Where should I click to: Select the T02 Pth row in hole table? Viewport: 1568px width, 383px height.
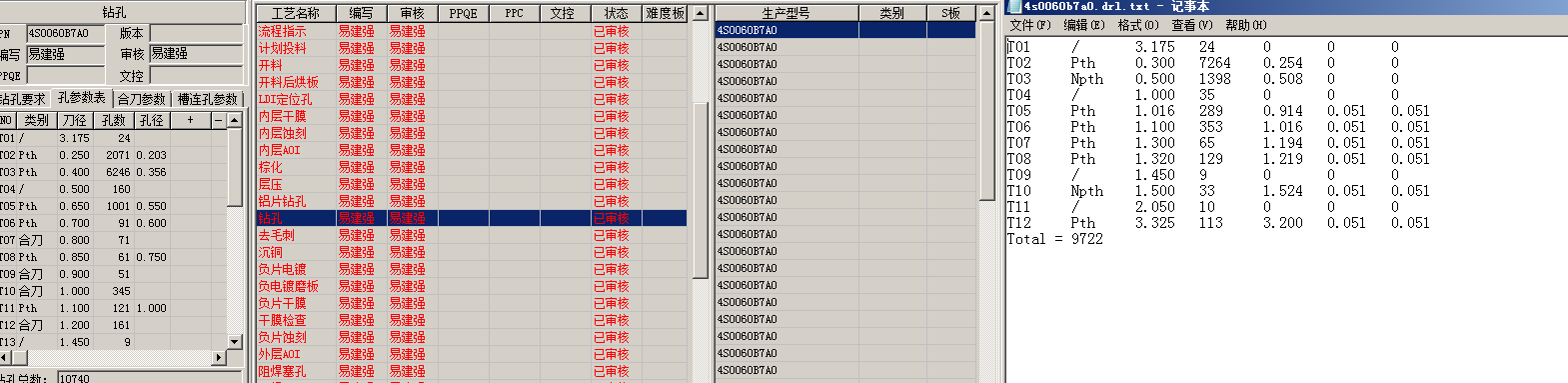[x=113, y=155]
